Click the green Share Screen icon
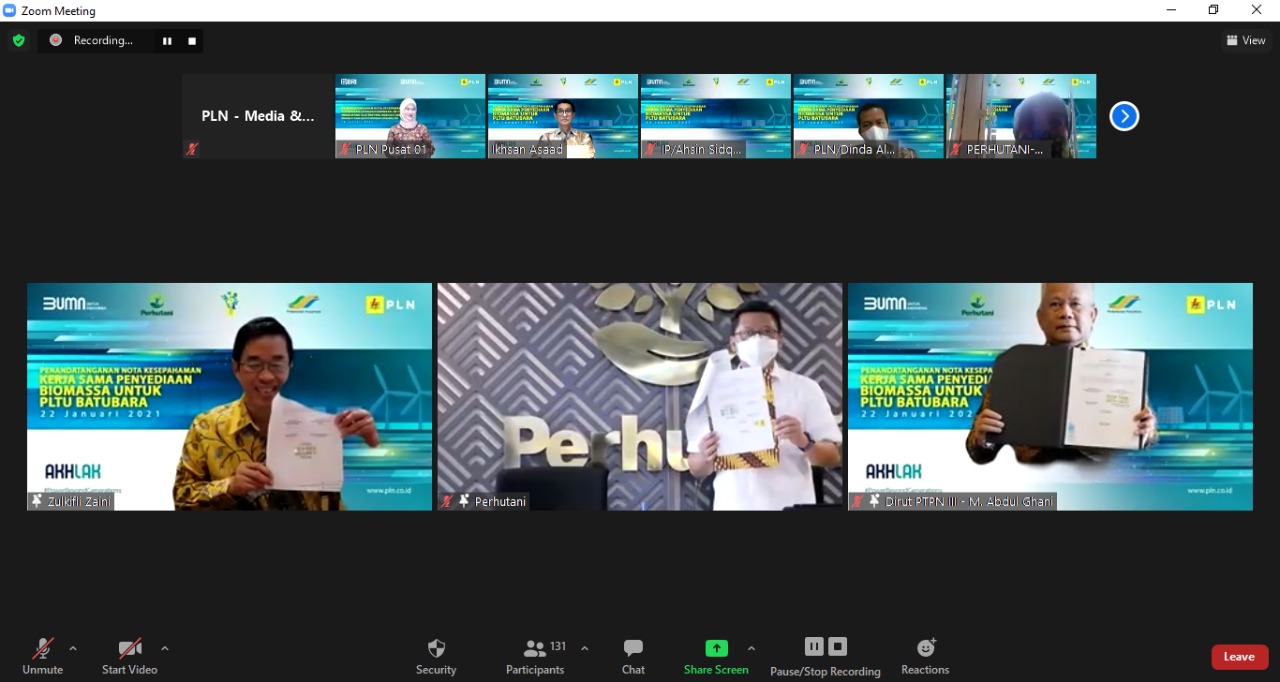Image resolution: width=1280 pixels, height=682 pixels. [716, 649]
